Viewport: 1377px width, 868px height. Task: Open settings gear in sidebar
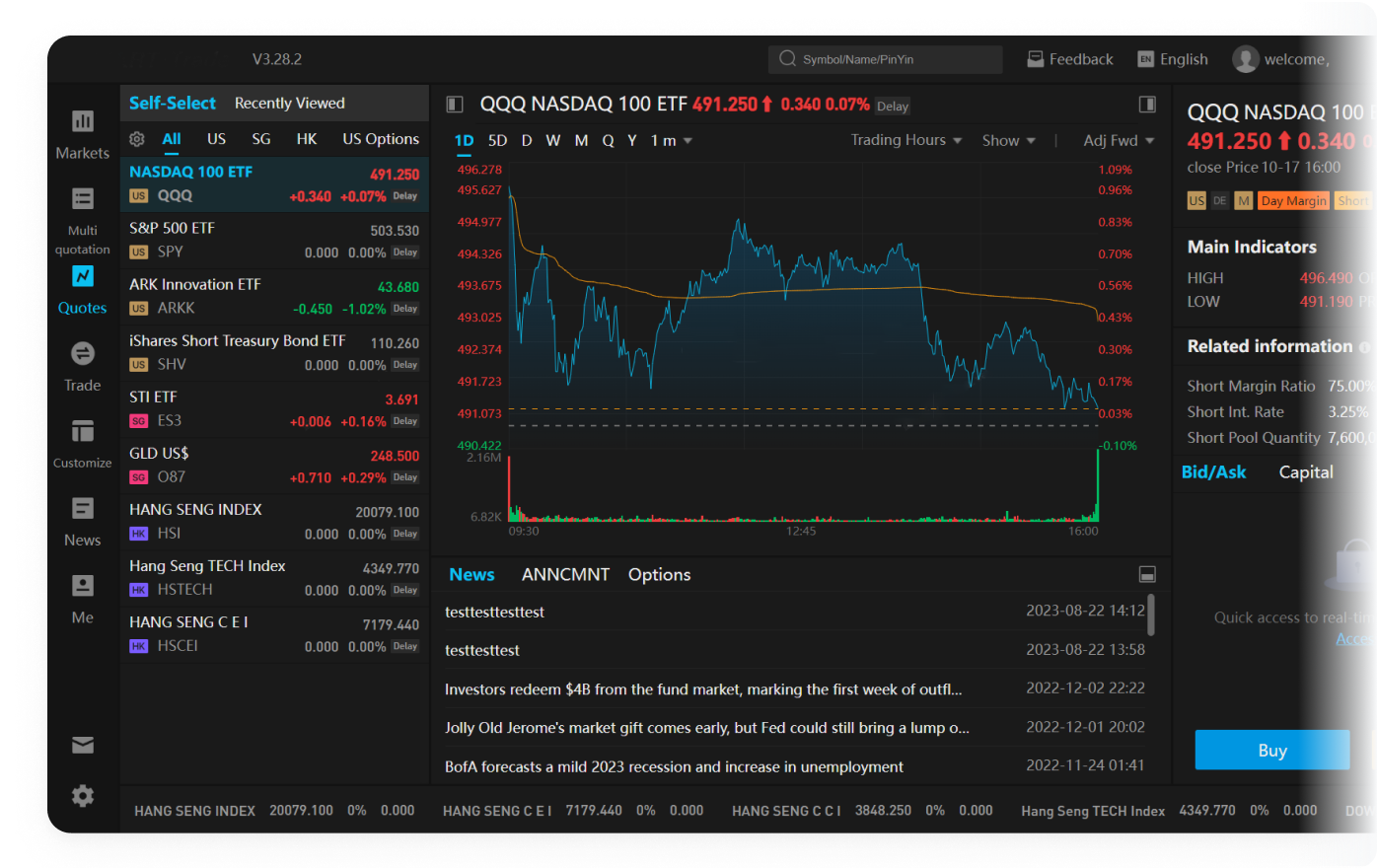coord(83,796)
